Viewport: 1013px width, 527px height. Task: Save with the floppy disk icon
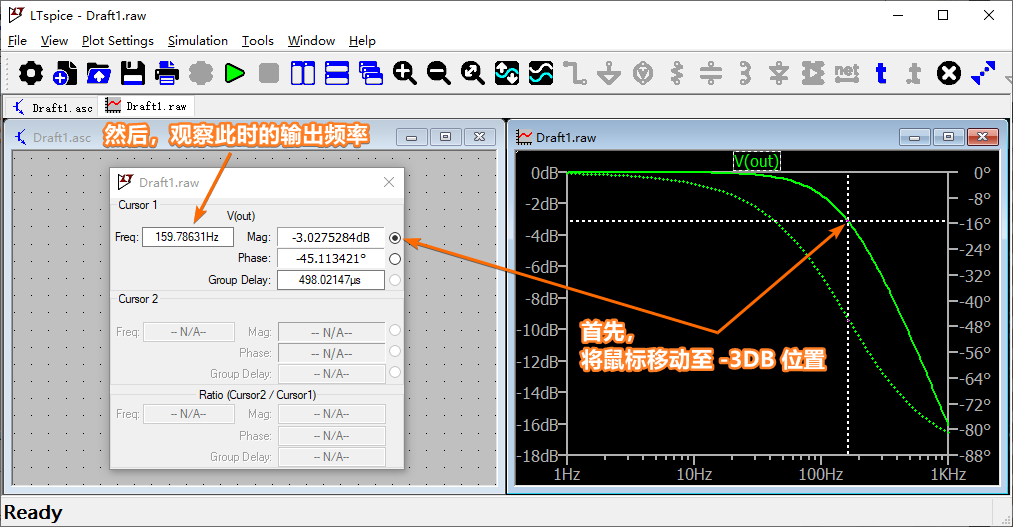[x=132, y=73]
